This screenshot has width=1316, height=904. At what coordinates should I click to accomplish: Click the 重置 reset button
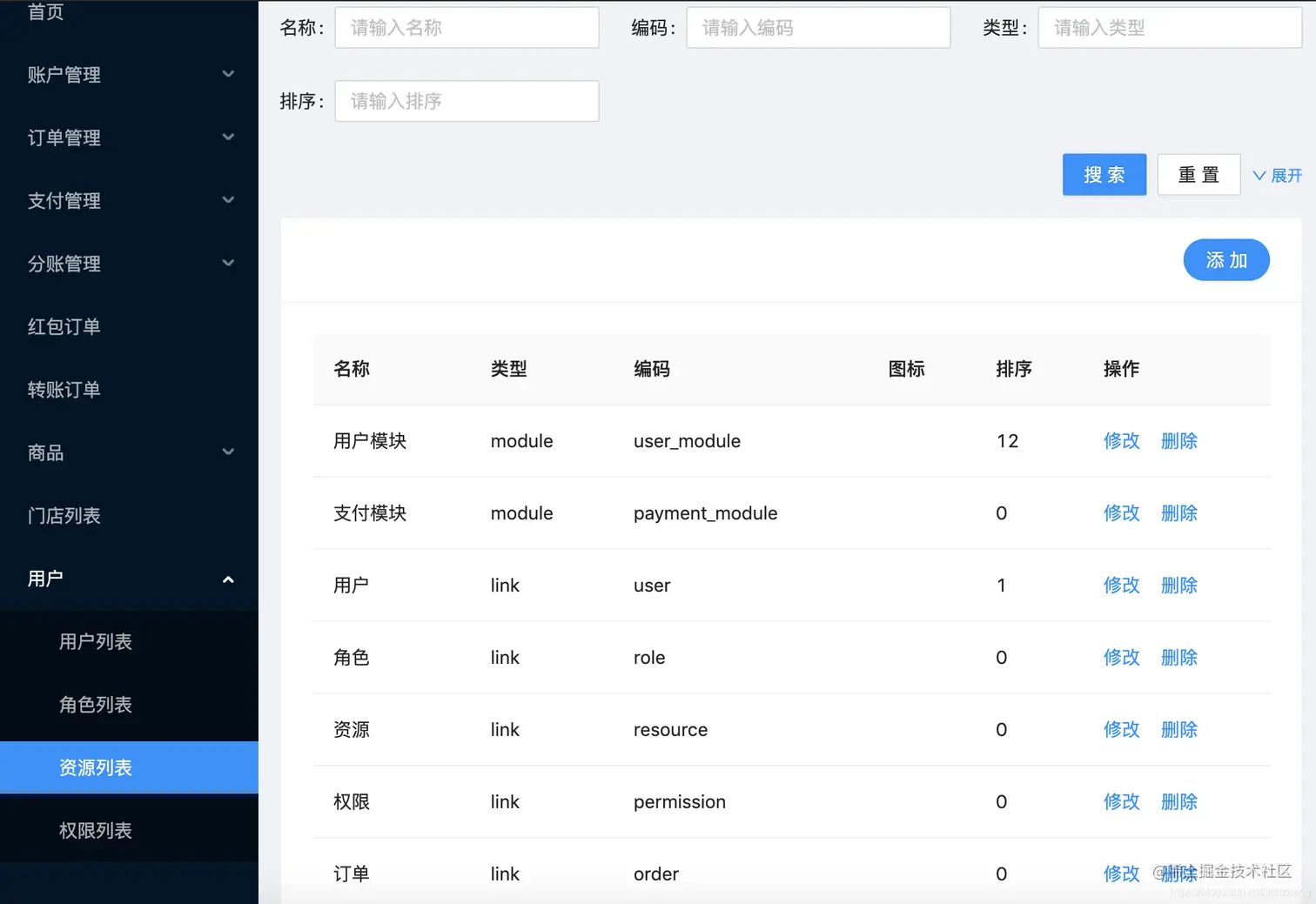pyautogui.click(x=1198, y=174)
